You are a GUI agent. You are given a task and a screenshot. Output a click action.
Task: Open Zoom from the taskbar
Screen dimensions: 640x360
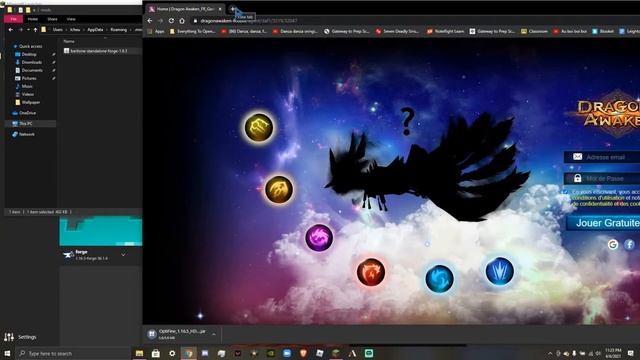287,353
